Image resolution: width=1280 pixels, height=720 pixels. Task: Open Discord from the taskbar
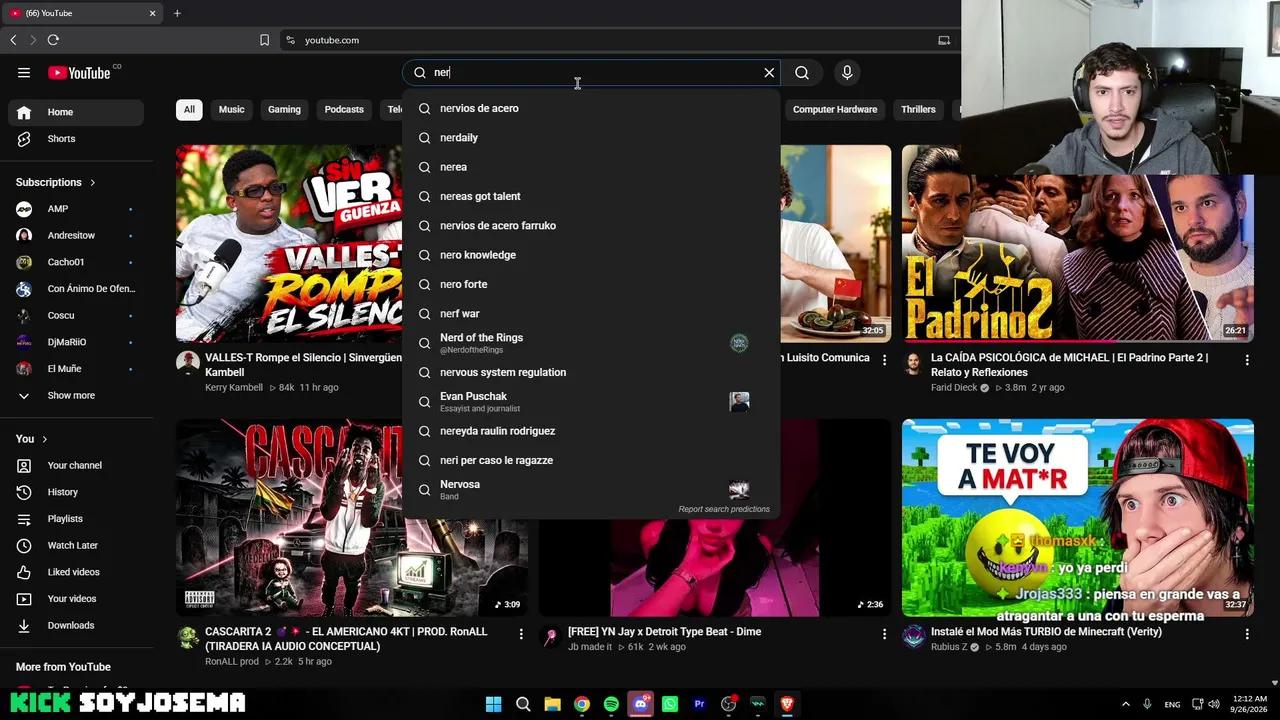(x=641, y=704)
